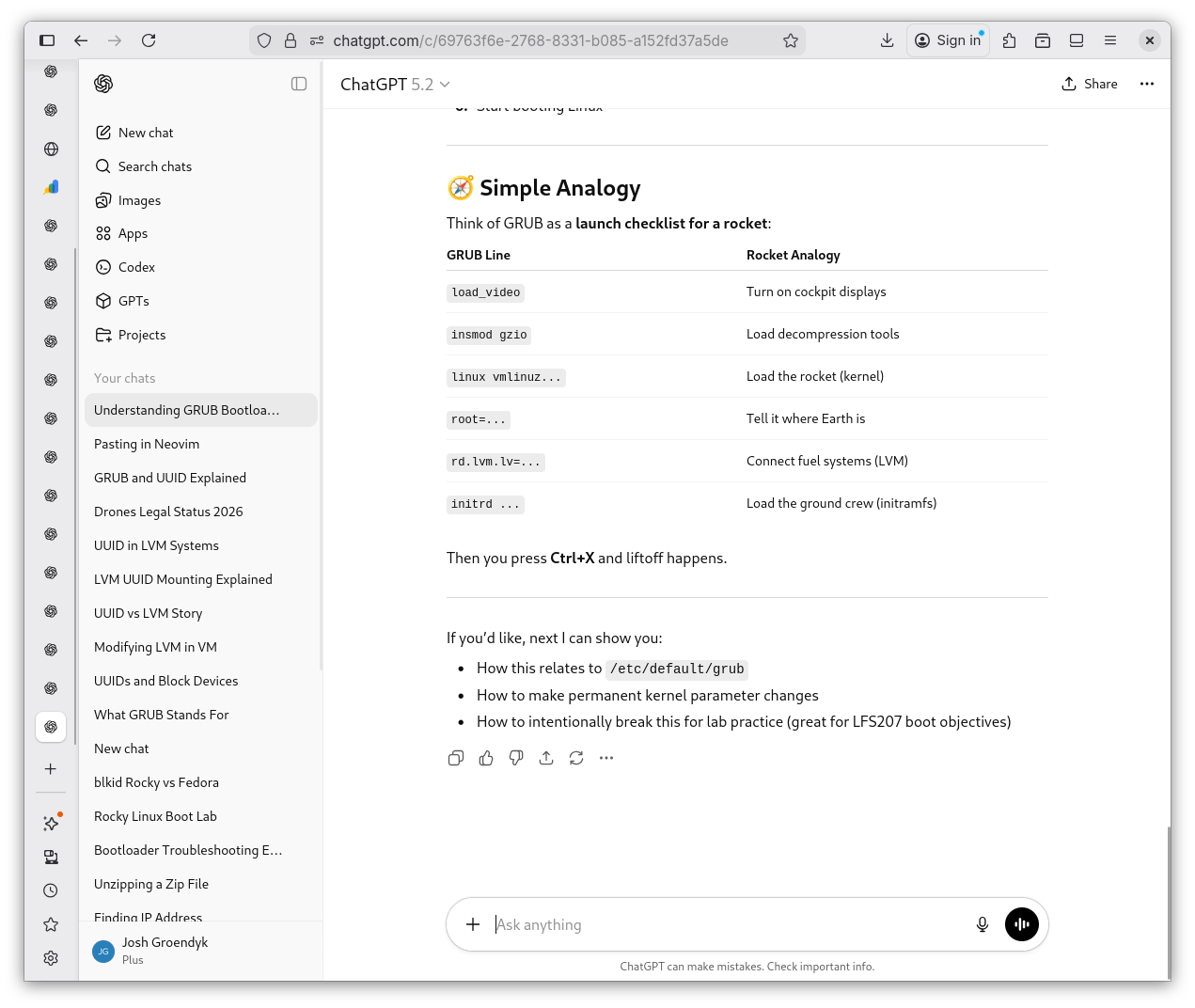The image size is (1195, 1008).
Task: Start a New chat from sidebar
Action: 146,133
